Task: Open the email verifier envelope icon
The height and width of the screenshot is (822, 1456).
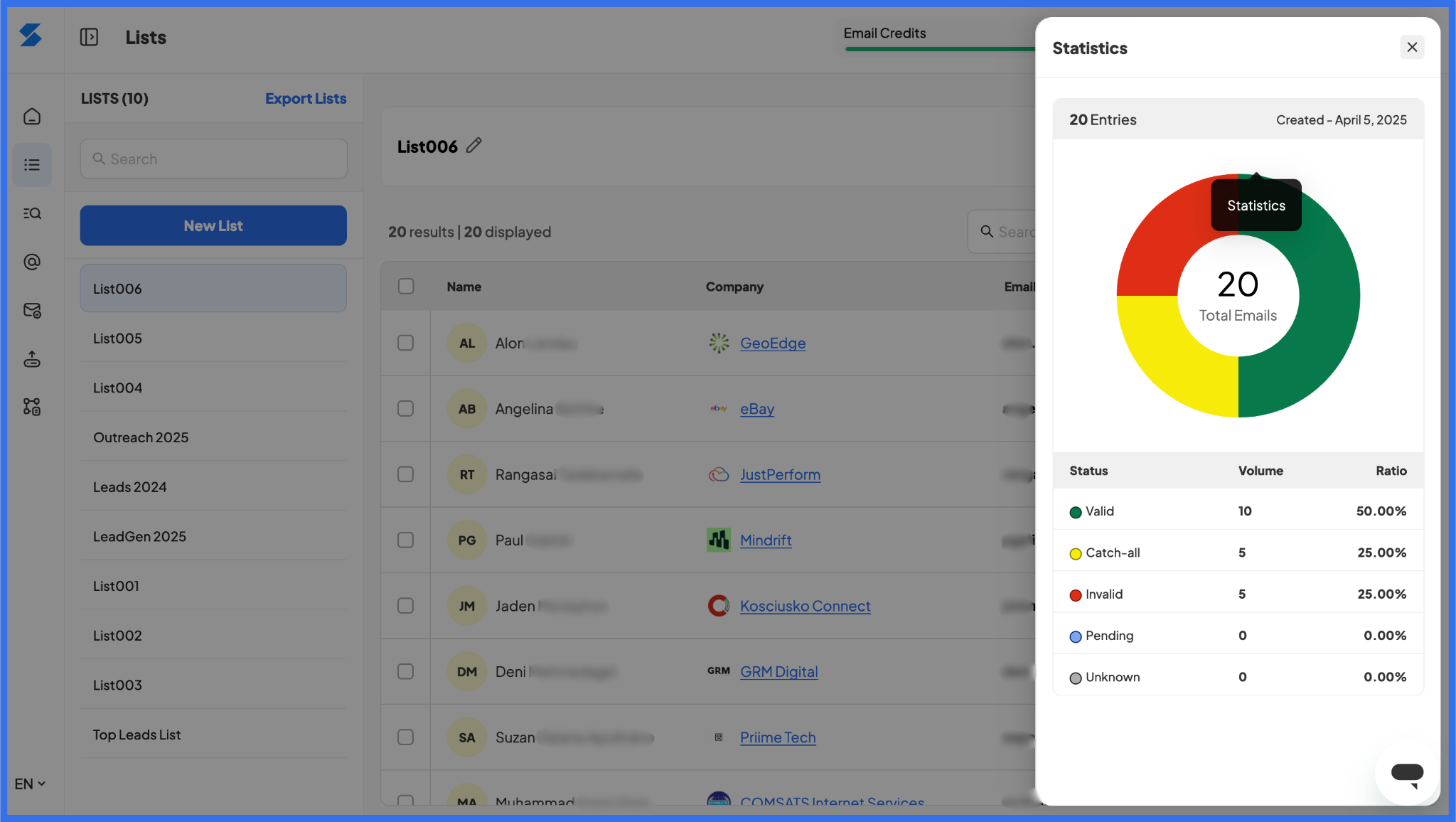Action: pyautogui.click(x=32, y=311)
